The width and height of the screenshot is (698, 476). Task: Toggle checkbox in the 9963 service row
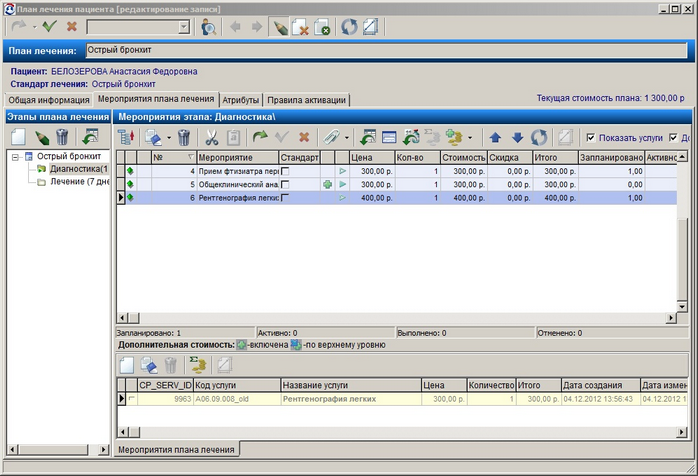[131, 399]
